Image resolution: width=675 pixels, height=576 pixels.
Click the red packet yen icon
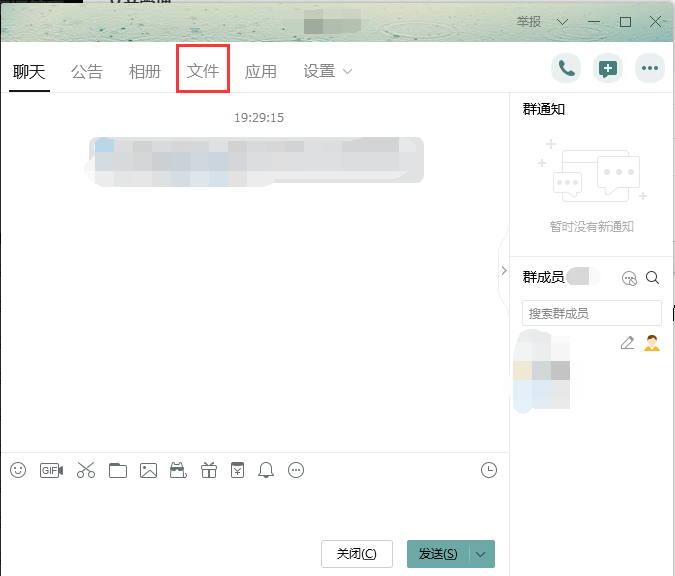point(237,470)
